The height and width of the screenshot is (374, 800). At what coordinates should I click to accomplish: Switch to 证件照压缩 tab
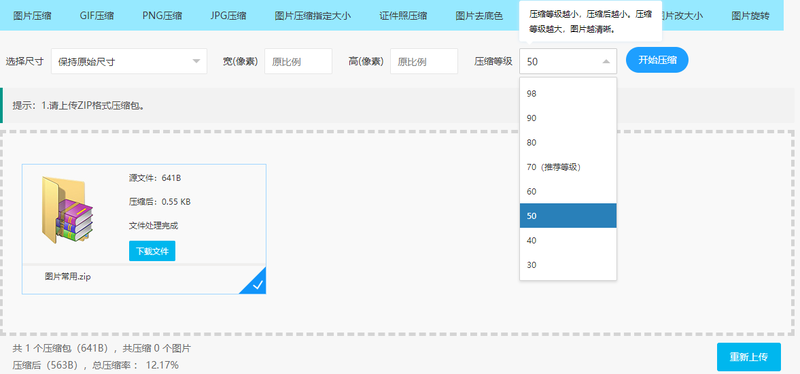[x=403, y=16]
